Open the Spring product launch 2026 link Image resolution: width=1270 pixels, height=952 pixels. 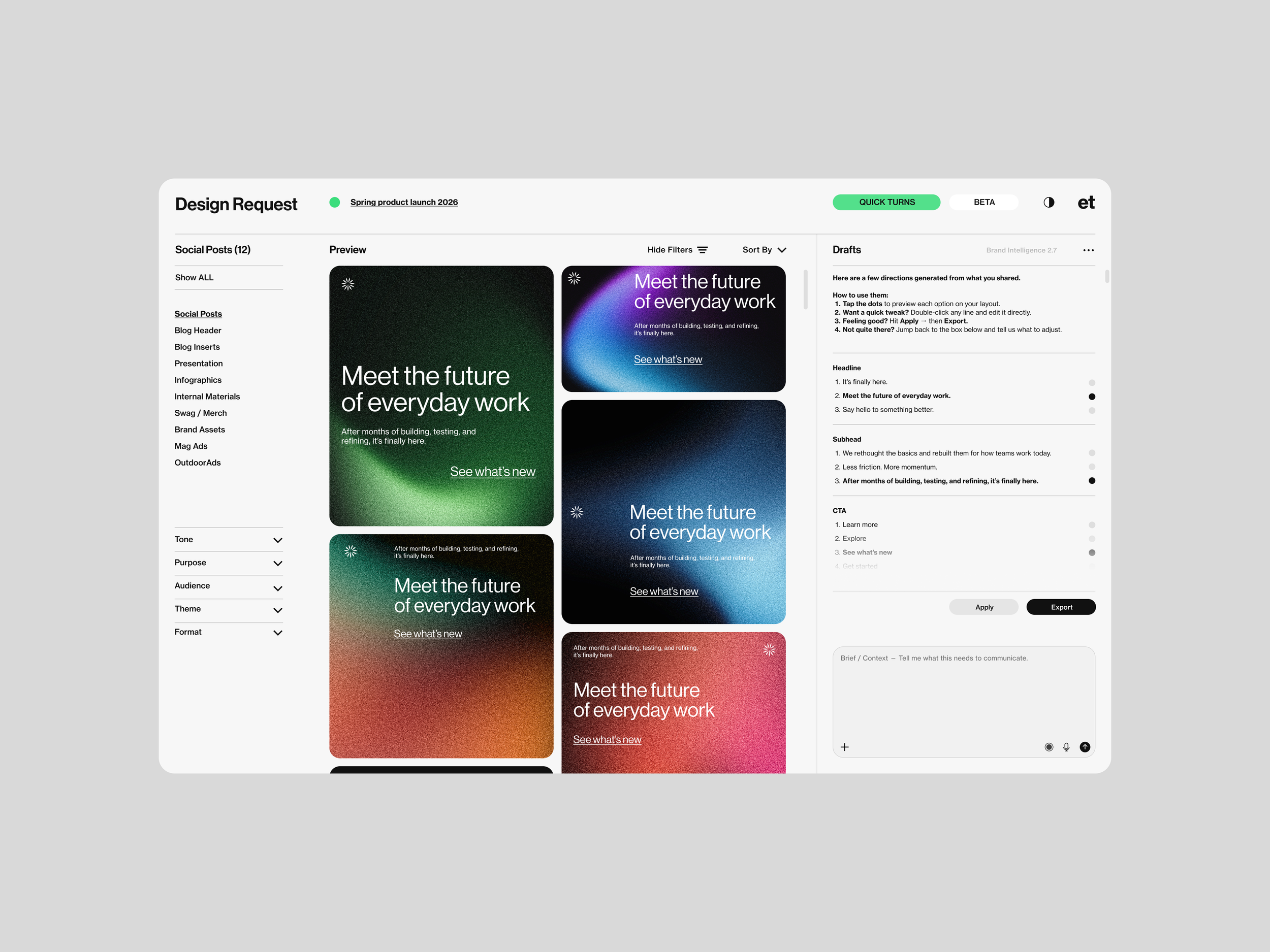pos(404,202)
